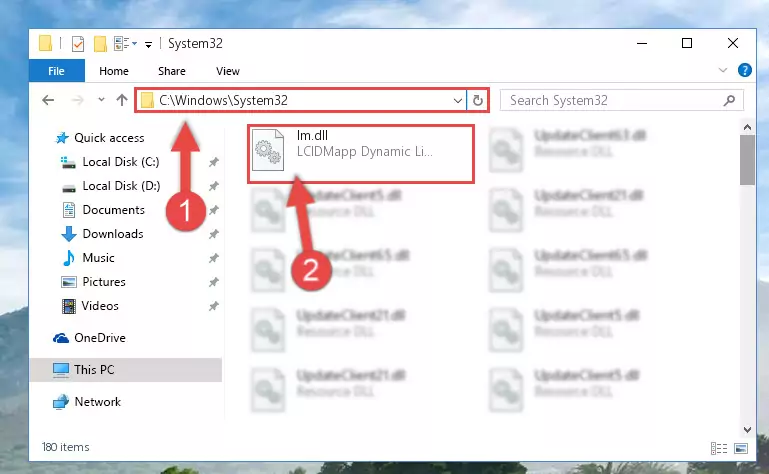The width and height of the screenshot is (769, 474).
Task: Maximize the System32 window
Action: (687, 43)
